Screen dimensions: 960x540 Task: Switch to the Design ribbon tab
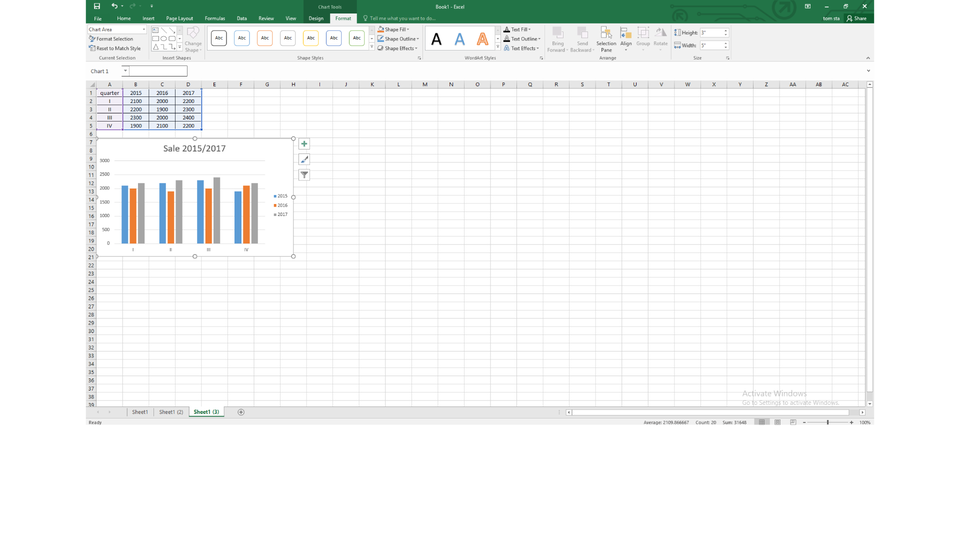click(x=316, y=18)
